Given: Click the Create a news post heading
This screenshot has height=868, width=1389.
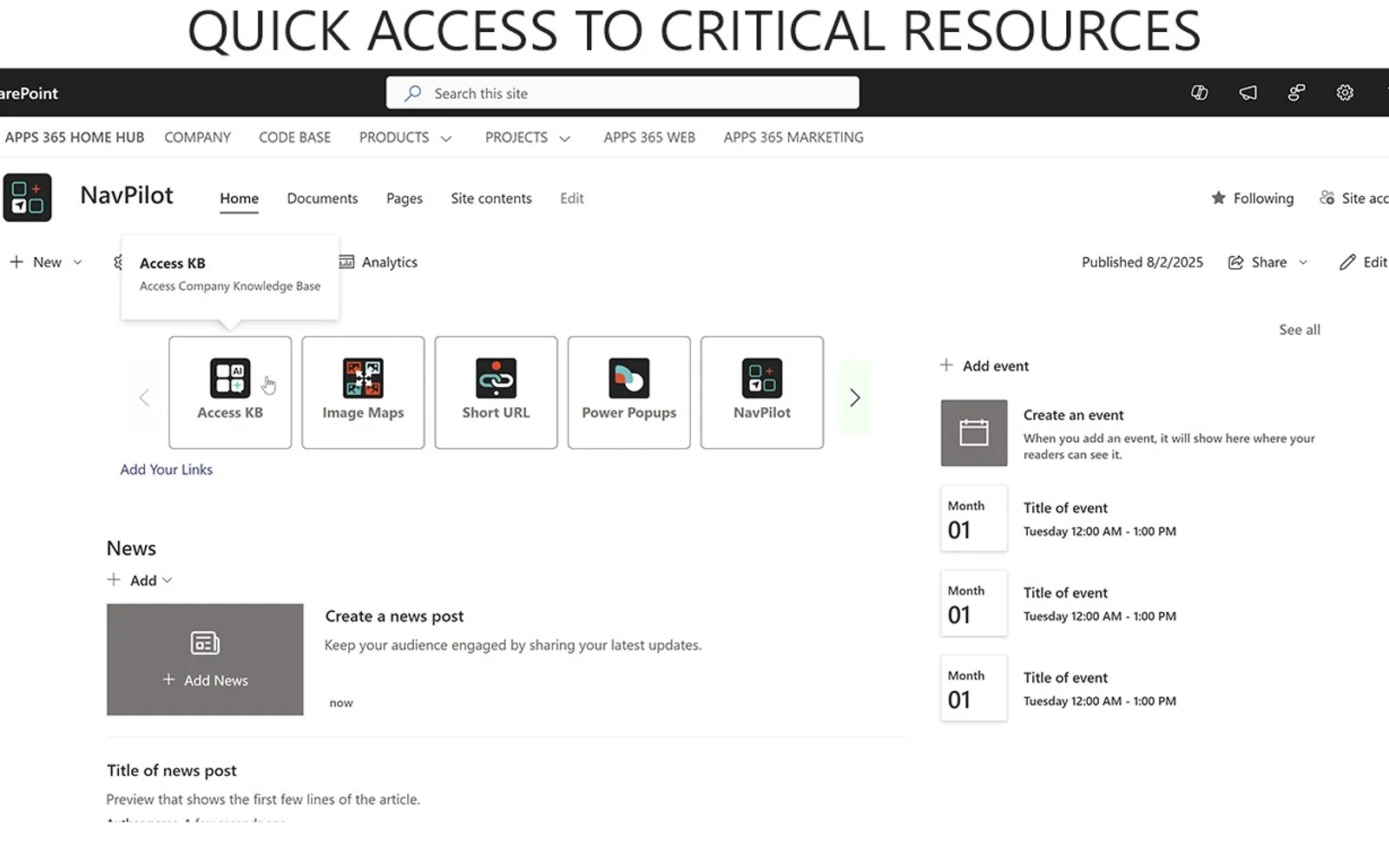Looking at the screenshot, I should click(394, 616).
